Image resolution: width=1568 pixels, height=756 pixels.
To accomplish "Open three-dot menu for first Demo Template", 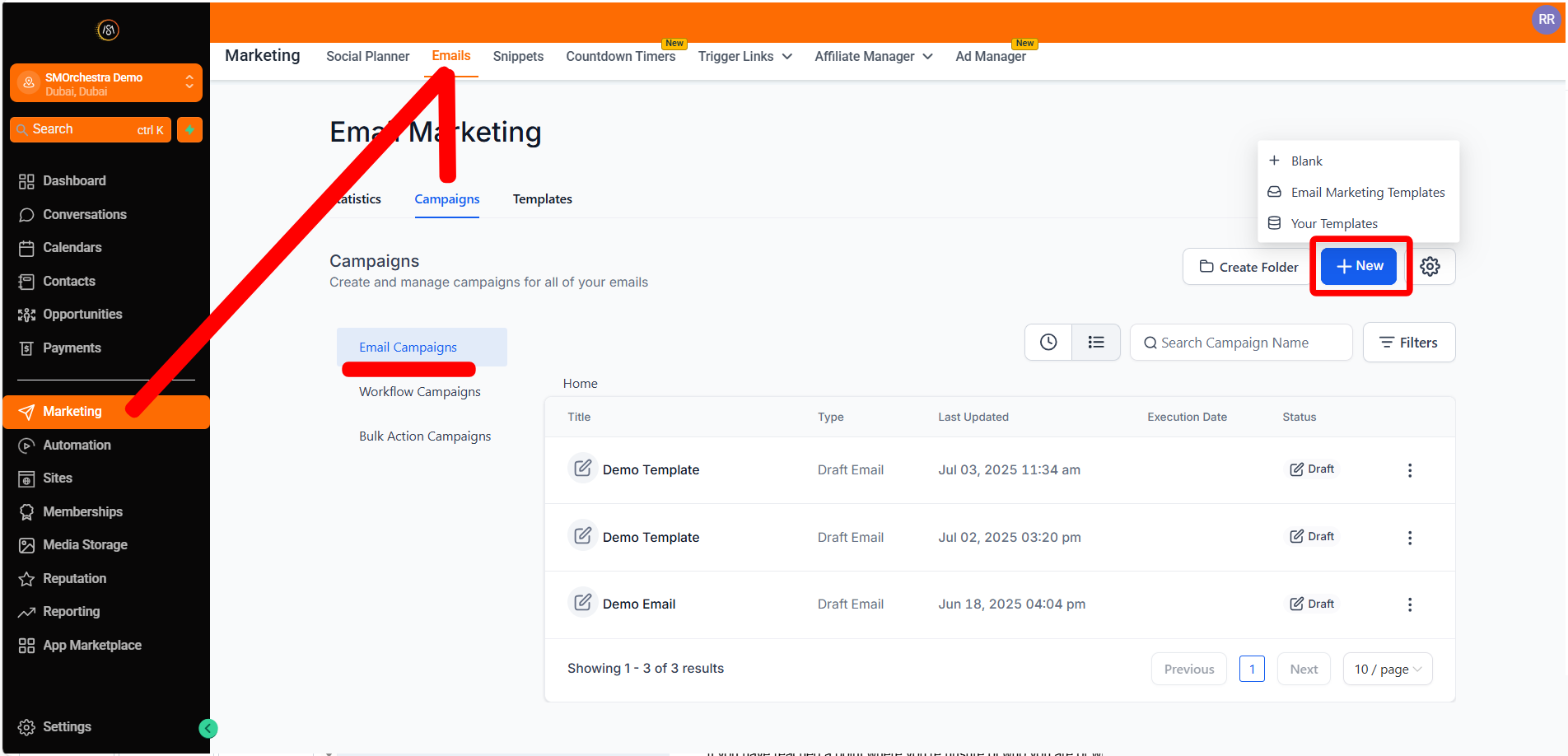I will [x=1410, y=470].
